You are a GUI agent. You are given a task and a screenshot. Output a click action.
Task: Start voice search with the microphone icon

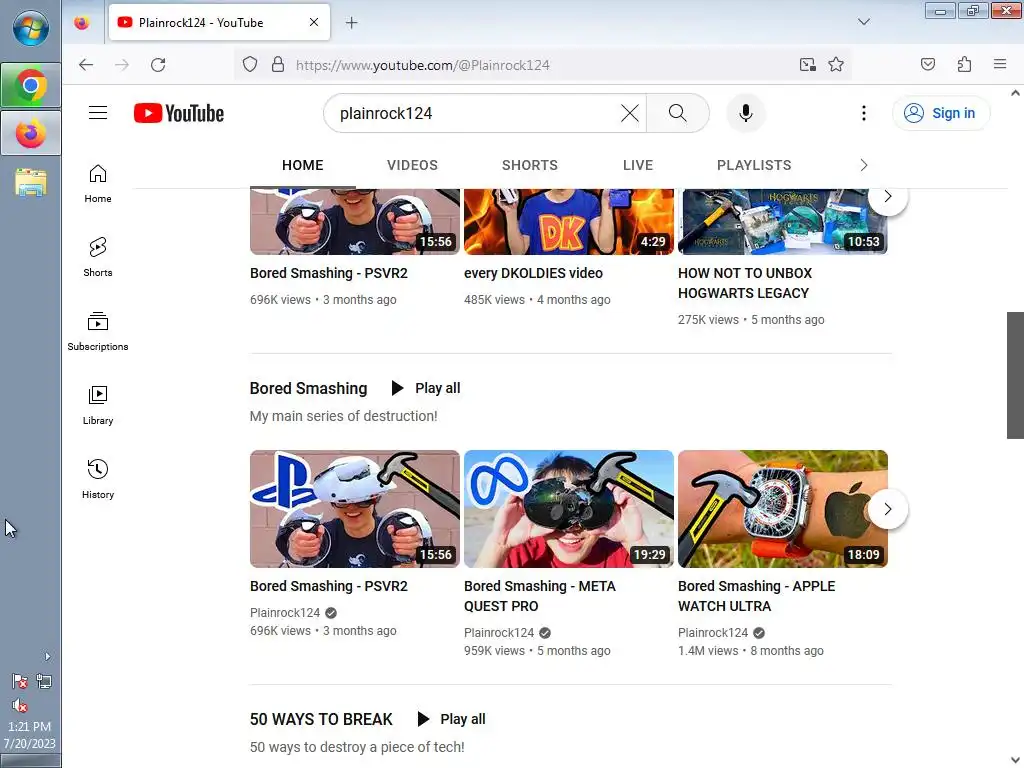745,113
